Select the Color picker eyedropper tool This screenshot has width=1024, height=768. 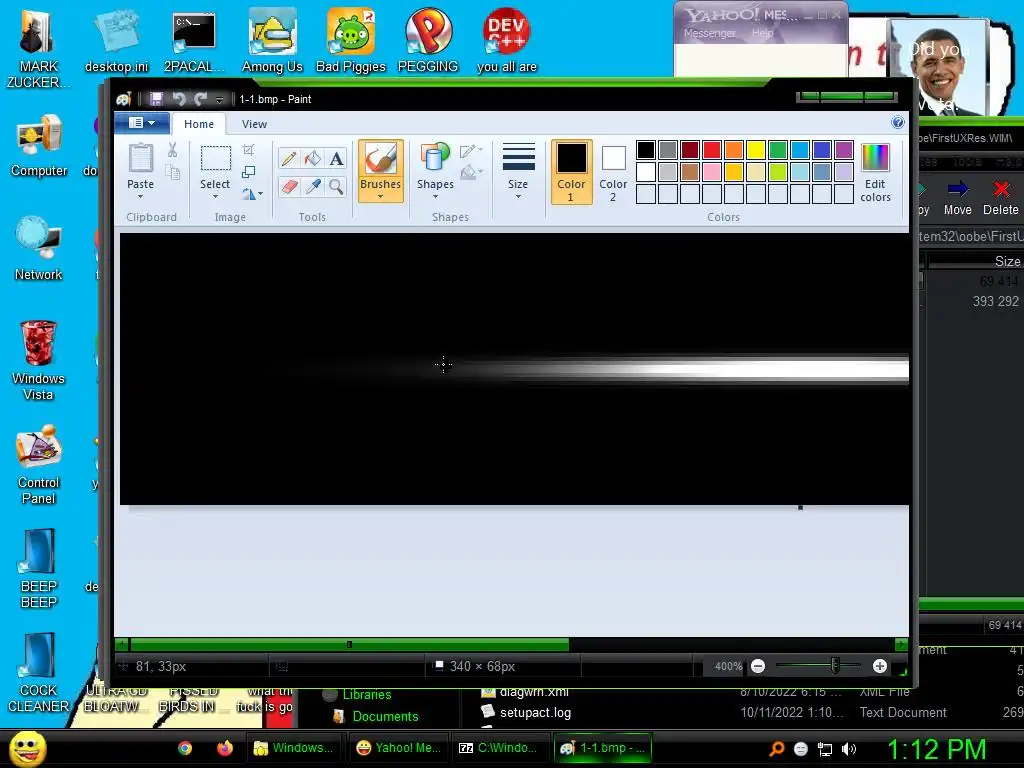[313, 187]
